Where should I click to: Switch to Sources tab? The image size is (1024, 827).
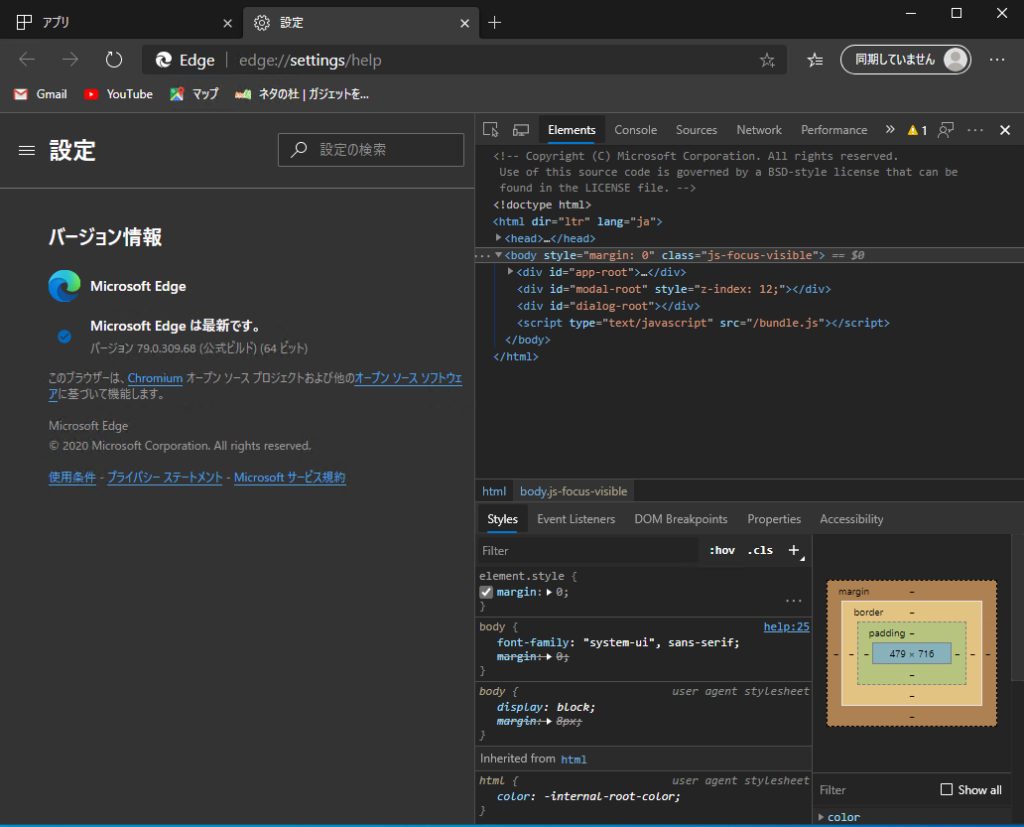(x=696, y=130)
